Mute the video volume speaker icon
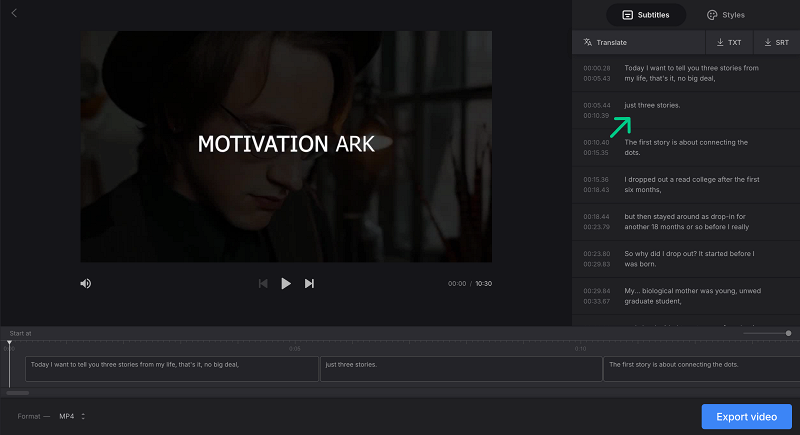Screen dimensions: 800x435 [86, 284]
